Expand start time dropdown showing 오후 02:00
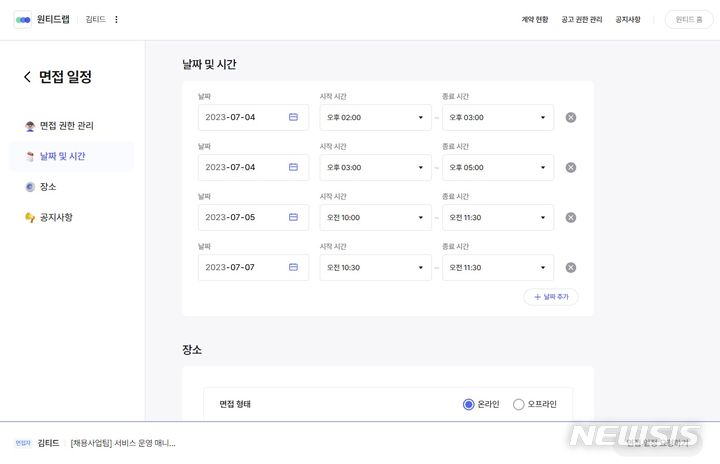Viewport: 720px width, 464px height. click(375, 117)
